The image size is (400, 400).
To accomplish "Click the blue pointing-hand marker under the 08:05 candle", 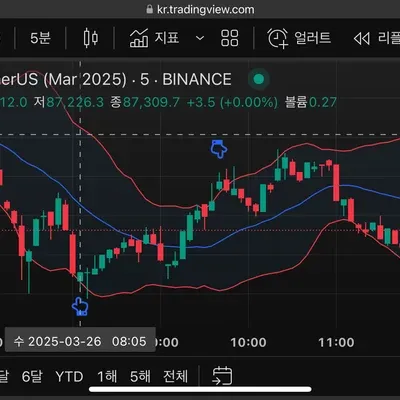I will tap(80, 307).
